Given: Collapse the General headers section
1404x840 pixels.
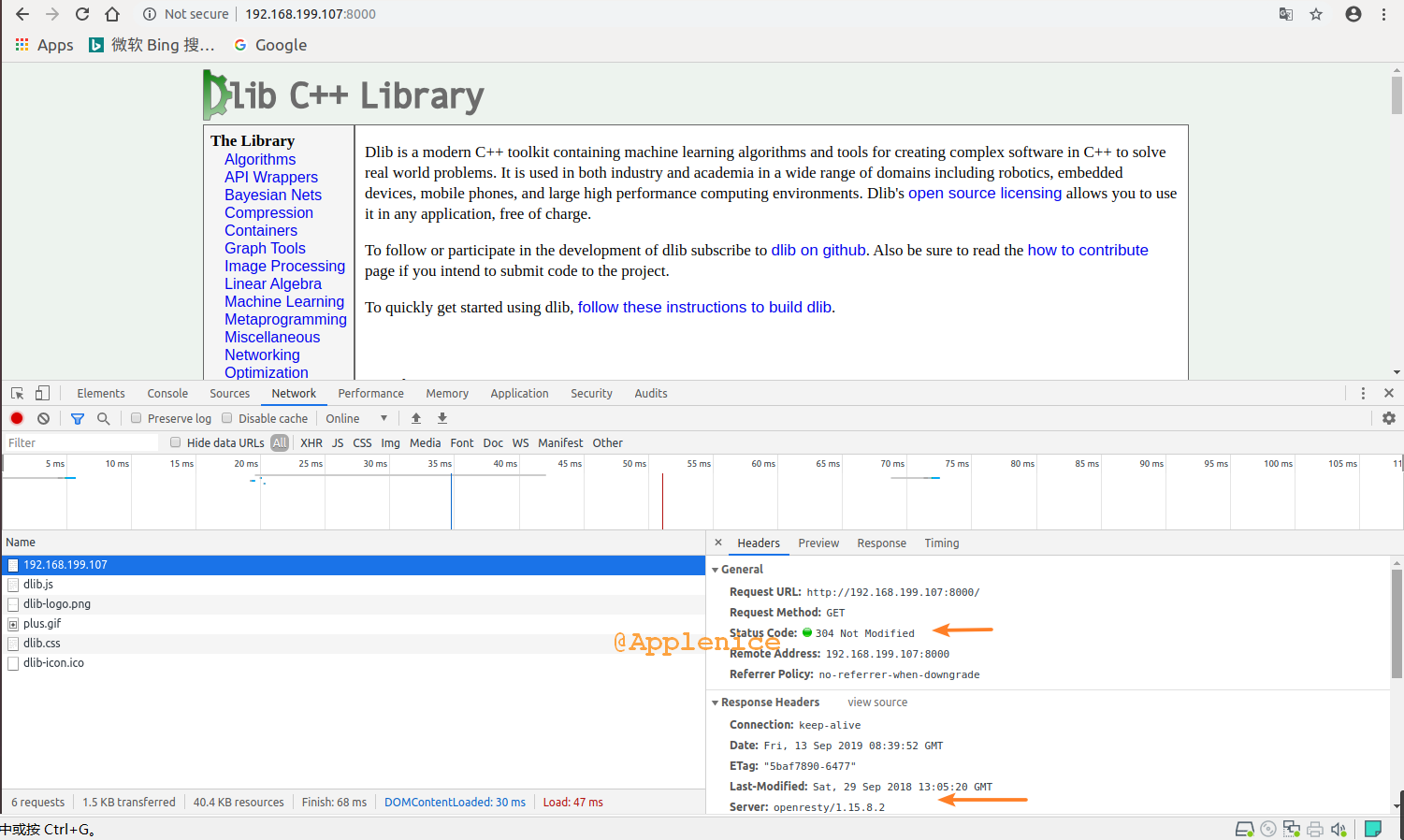Looking at the screenshot, I should tap(716, 570).
